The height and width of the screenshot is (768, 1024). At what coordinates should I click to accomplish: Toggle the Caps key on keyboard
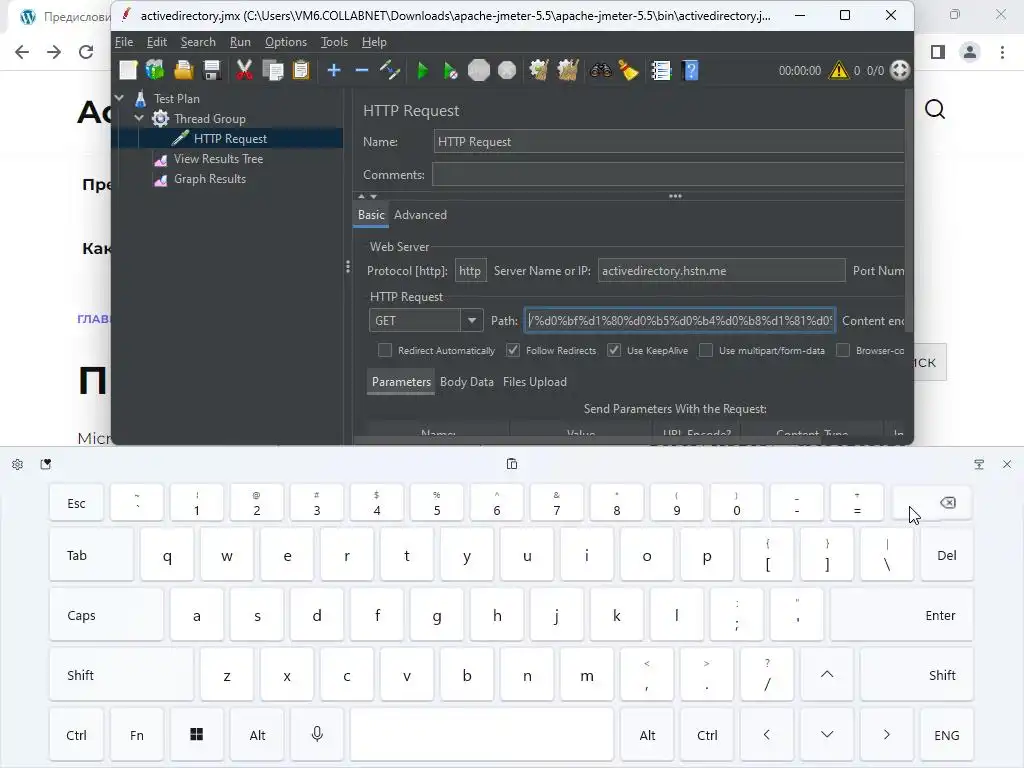(106, 615)
